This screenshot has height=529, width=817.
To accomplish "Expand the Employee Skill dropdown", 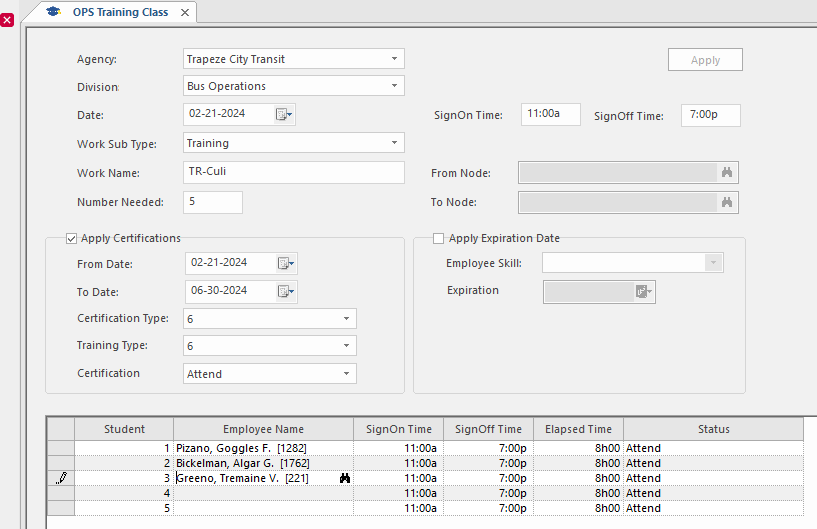I will 713,263.
